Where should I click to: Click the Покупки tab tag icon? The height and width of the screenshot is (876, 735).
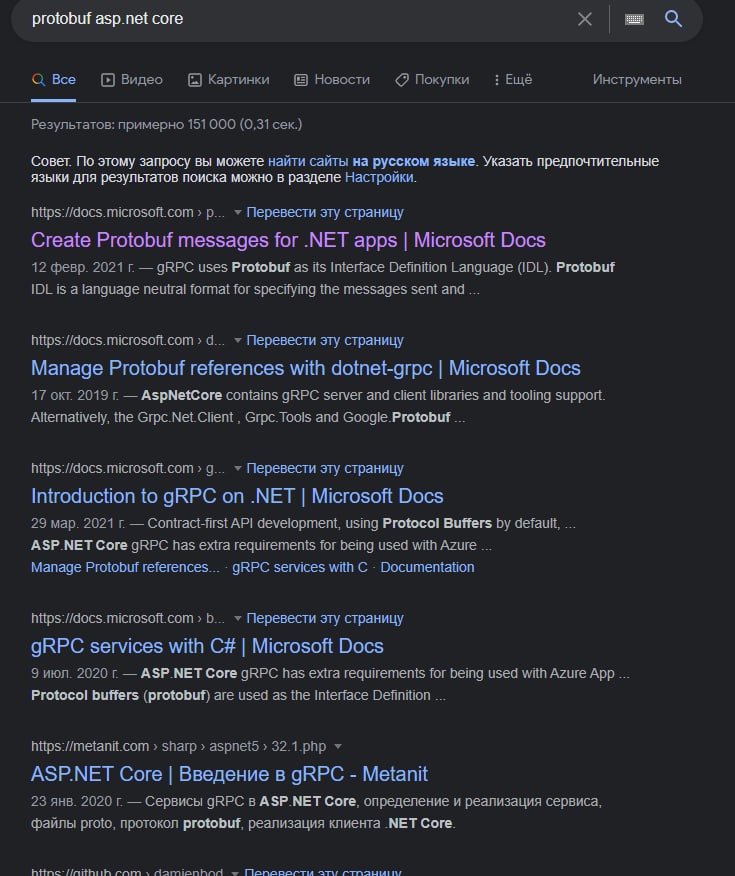point(402,80)
